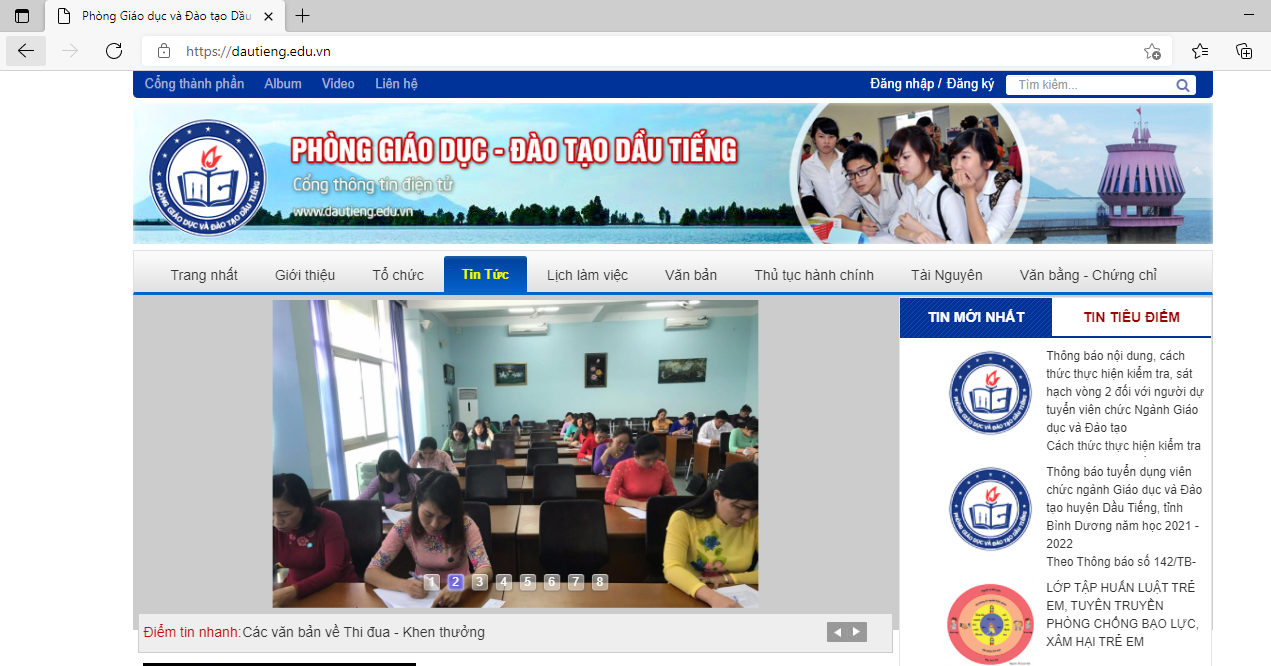The height and width of the screenshot is (666, 1271).
Task: Open the Album link
Action: point(283,84)
